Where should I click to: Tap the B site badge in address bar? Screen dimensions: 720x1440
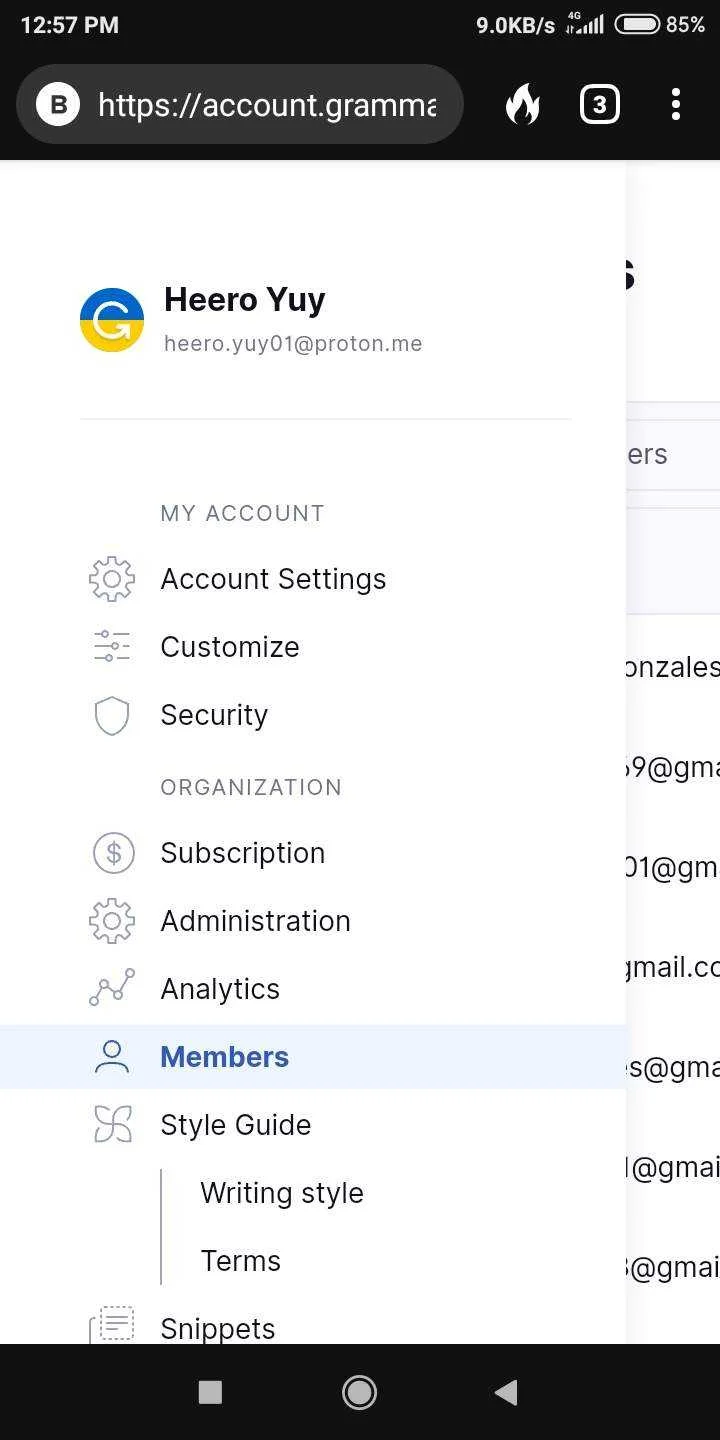tap(58, 104)
